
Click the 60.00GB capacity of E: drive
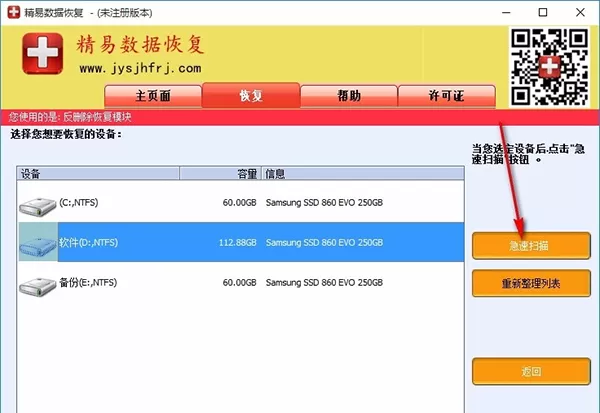pos(240,282)
